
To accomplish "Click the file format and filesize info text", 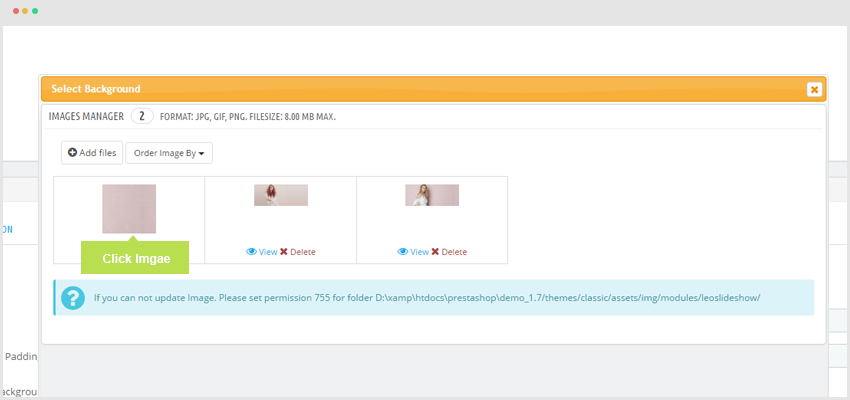I will coord(248,117).
